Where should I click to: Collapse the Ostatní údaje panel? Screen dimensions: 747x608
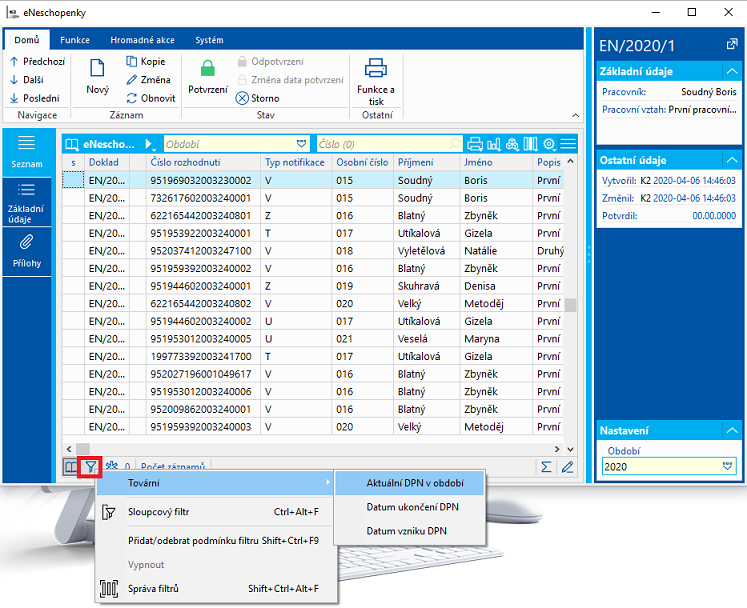(731, 160)
